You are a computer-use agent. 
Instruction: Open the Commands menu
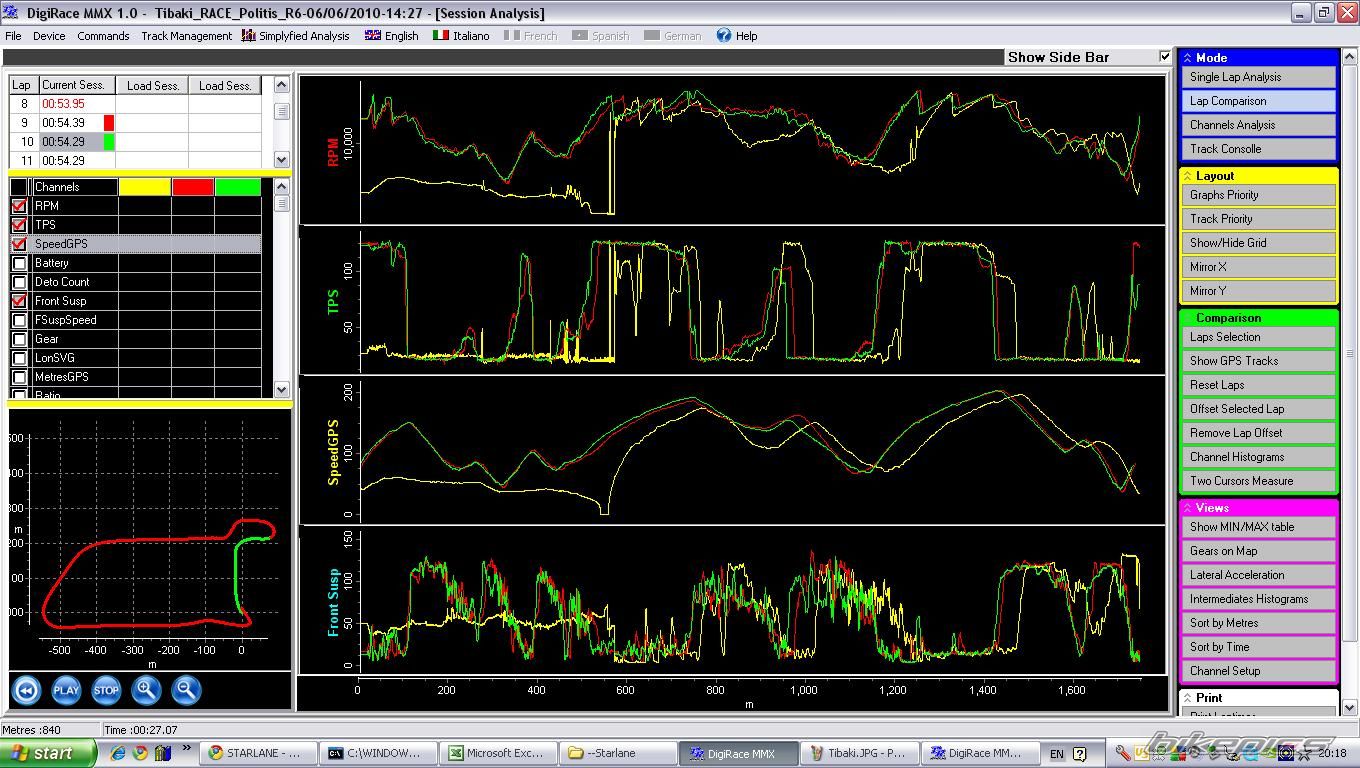coord(103,35)
